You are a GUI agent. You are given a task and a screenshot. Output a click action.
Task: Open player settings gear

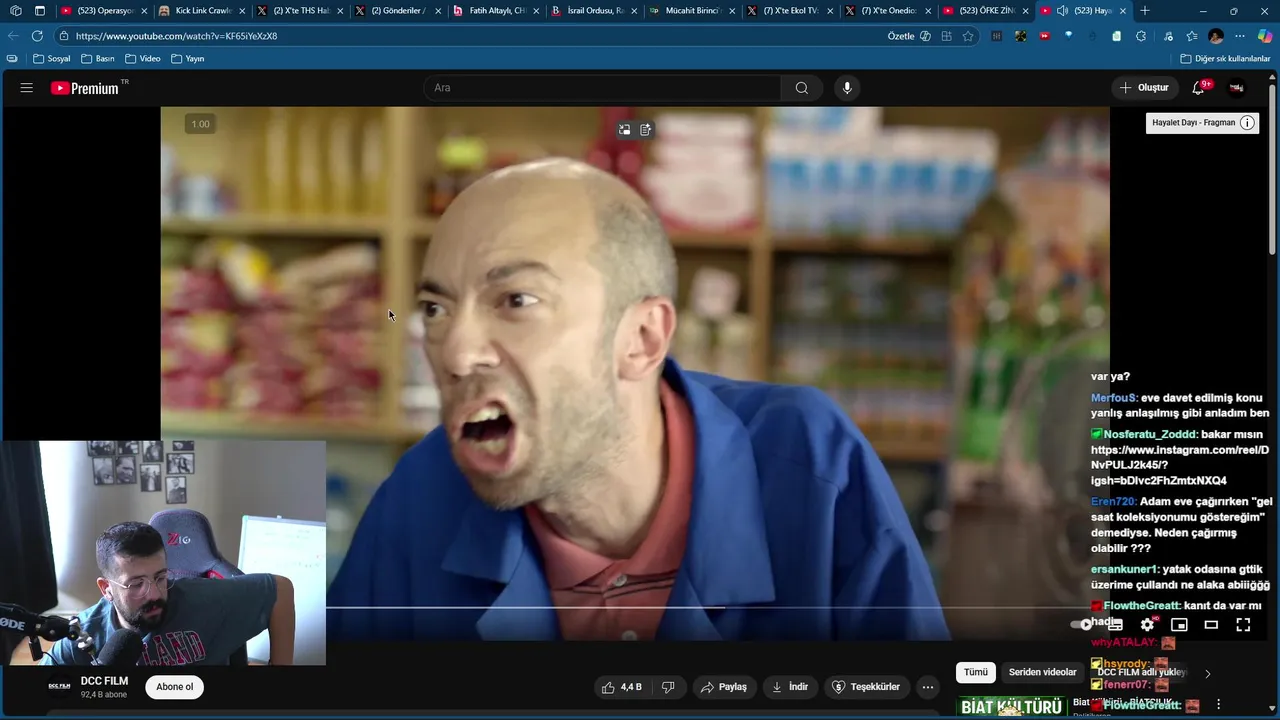1148,624
